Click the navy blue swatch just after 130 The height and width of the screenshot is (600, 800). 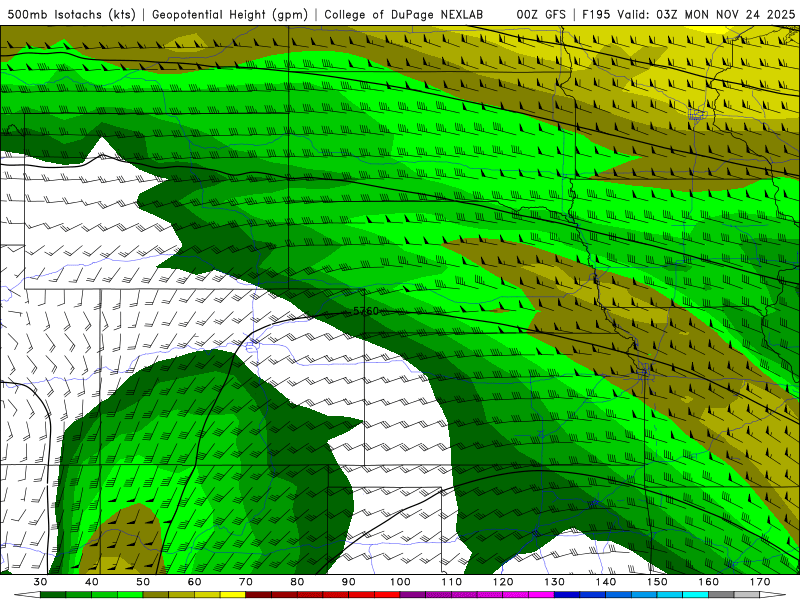pos(567,595)
